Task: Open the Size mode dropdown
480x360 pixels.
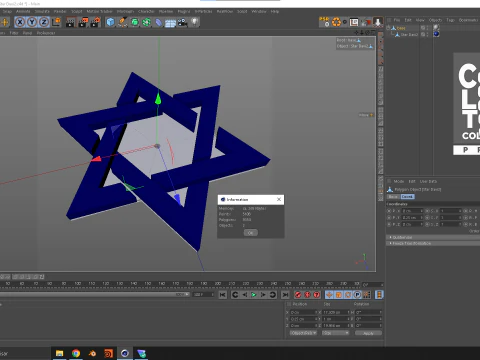Action: (336, 333)
